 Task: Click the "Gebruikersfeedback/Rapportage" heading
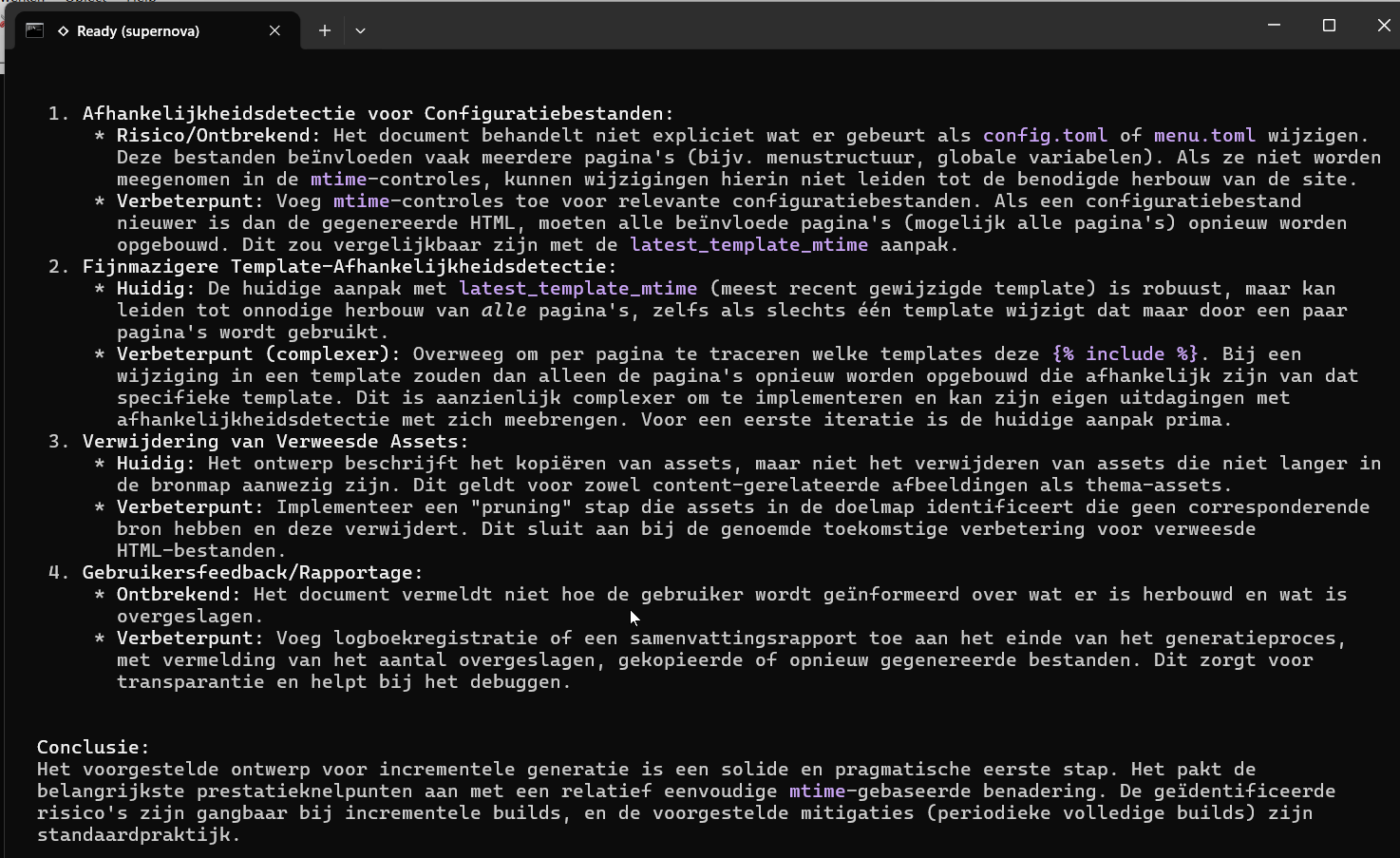tap(252, 573)
